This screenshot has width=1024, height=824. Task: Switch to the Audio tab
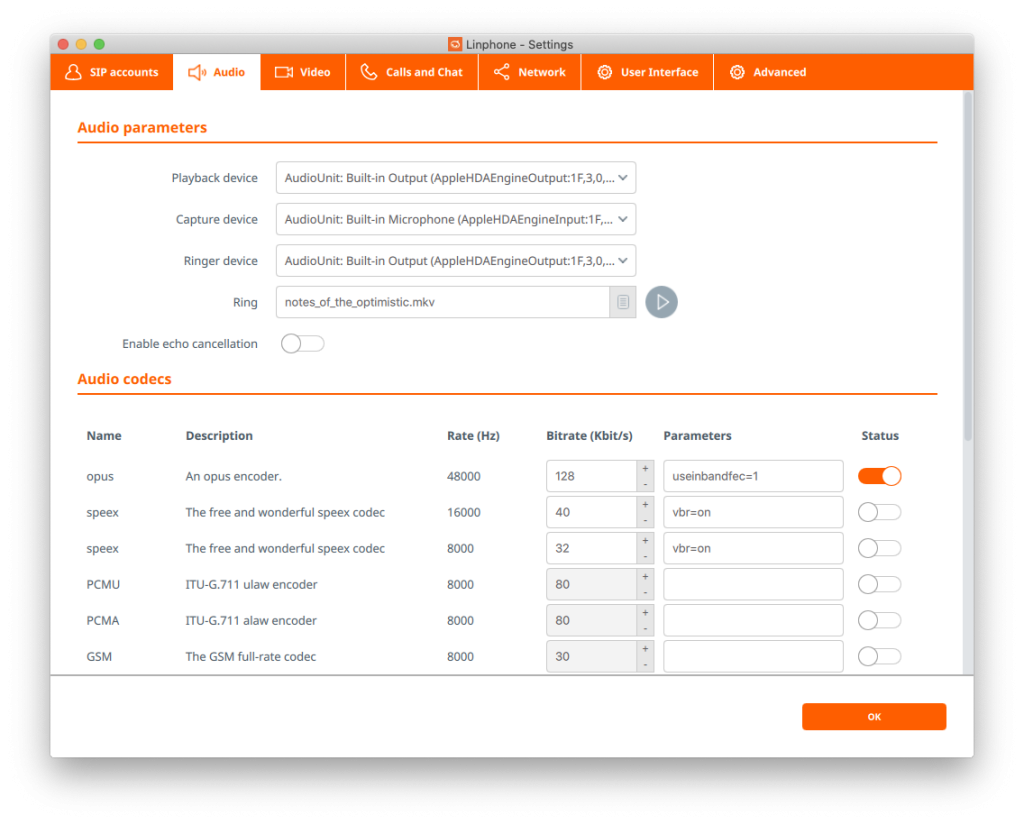tap(217, 72)
